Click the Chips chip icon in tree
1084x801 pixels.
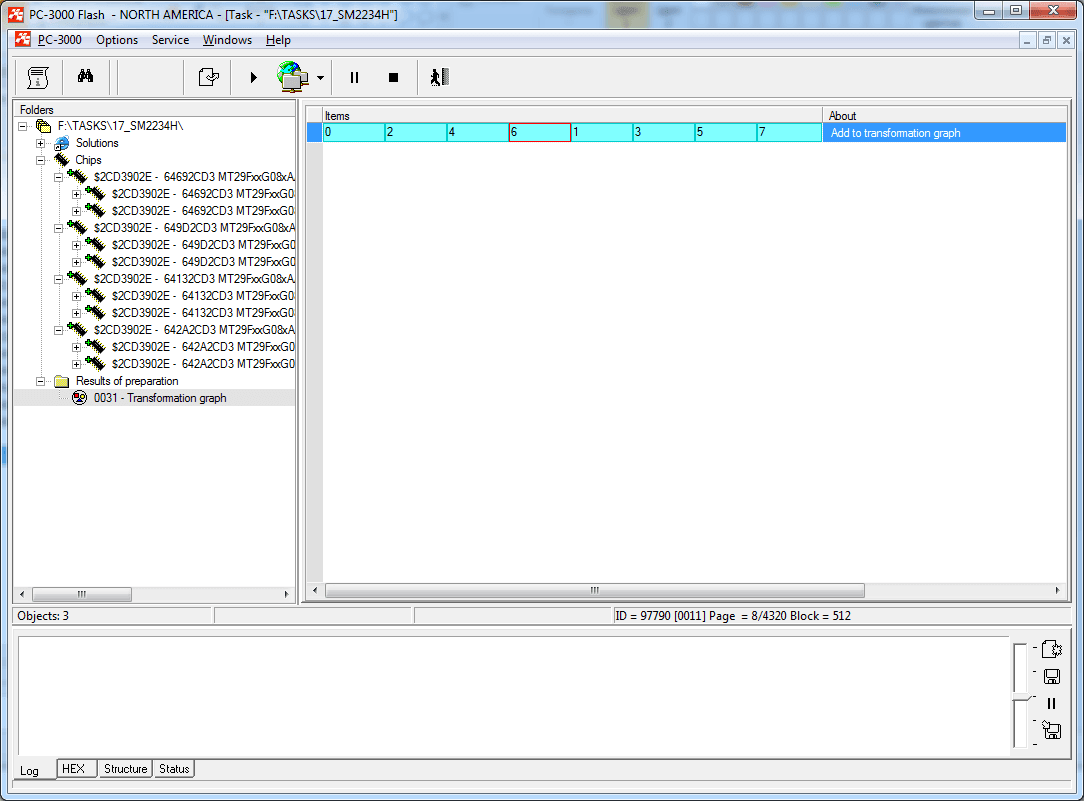(62, 160)
